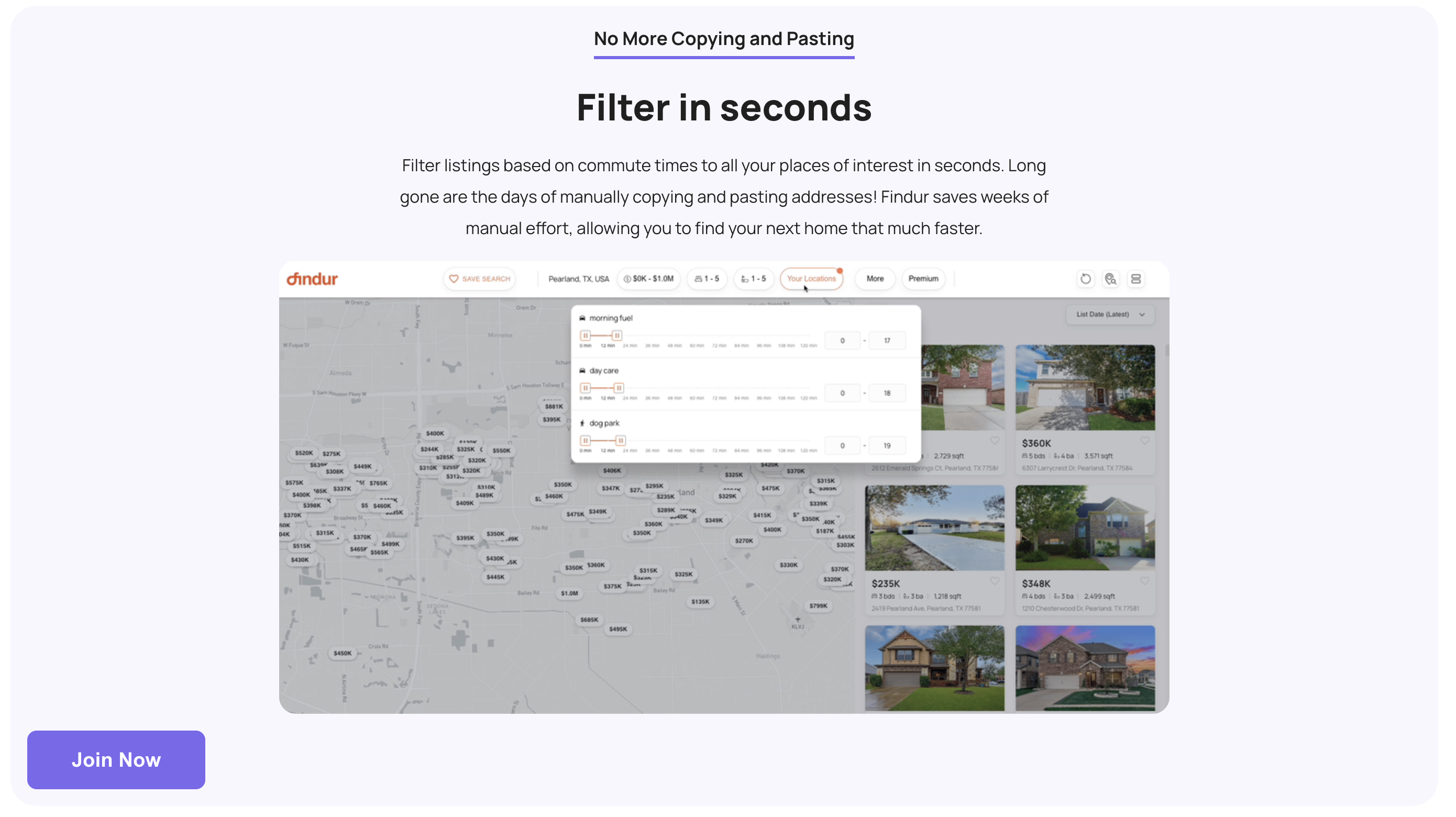Open the 2612 Emerald Springs Ct listing photo
The image size is (1456, 817).
pyautogui.click(x=963, y=387)
